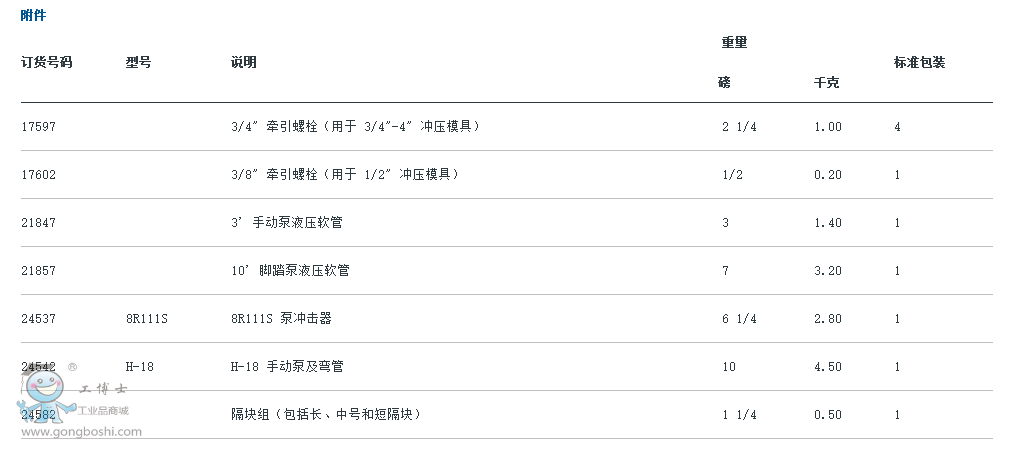
Task: Click the 订货号码 column header
Action: [46, 62]
